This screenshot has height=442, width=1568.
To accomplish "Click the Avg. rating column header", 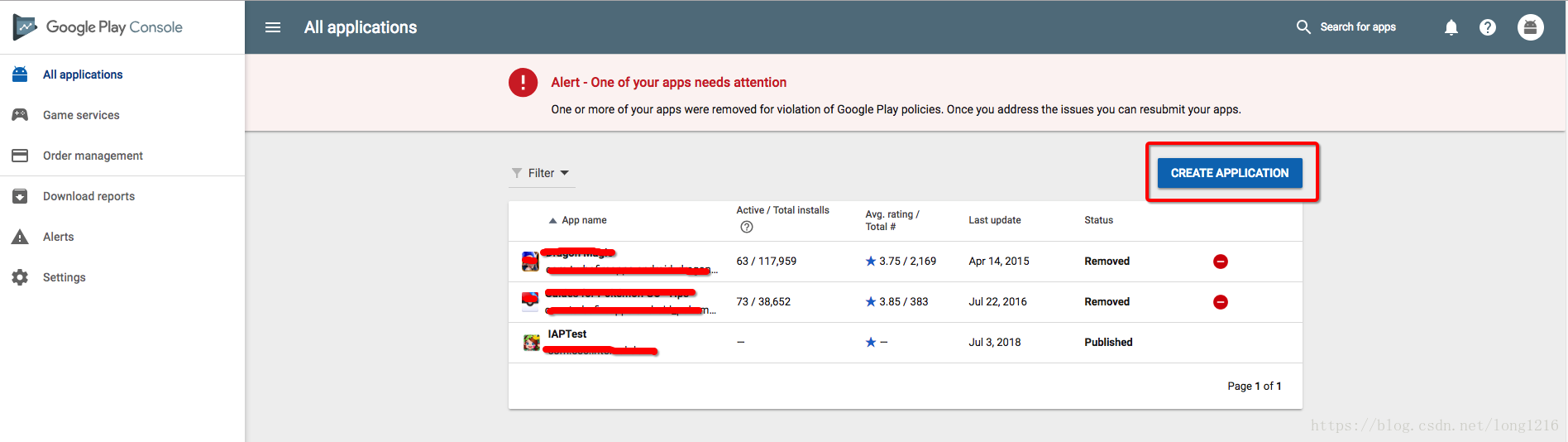I will pyautogui.click(x=892, y=220).
